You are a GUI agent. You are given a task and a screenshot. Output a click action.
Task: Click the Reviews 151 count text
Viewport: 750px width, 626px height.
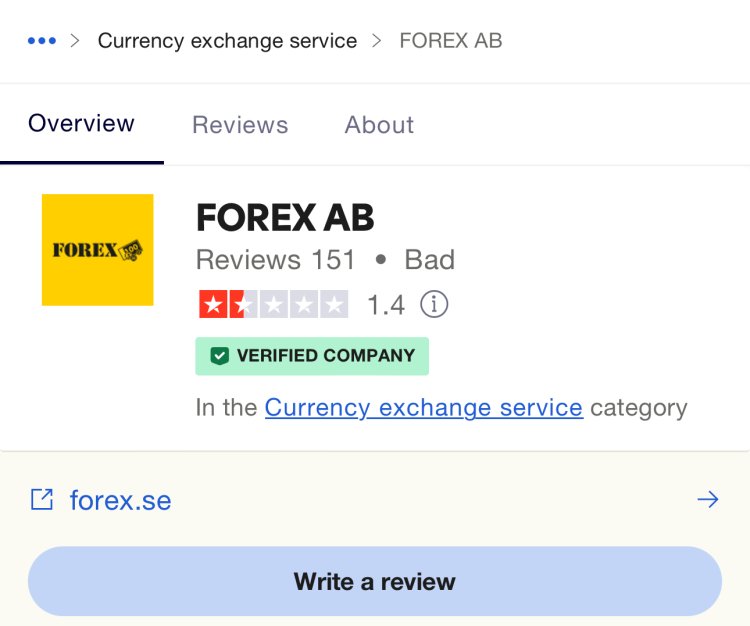(275, 260)
